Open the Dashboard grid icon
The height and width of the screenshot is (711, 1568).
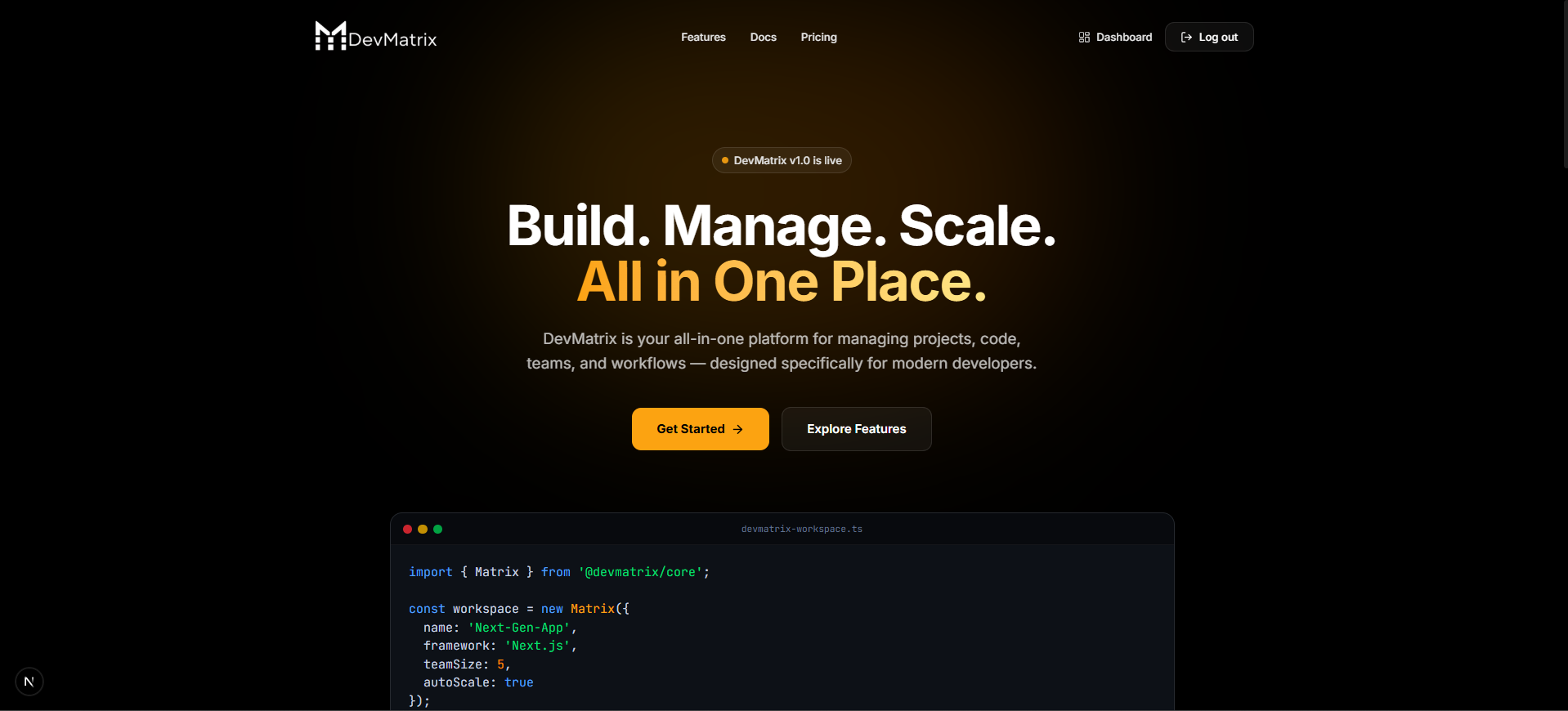pyautogui.click(x=1084, y=38)
